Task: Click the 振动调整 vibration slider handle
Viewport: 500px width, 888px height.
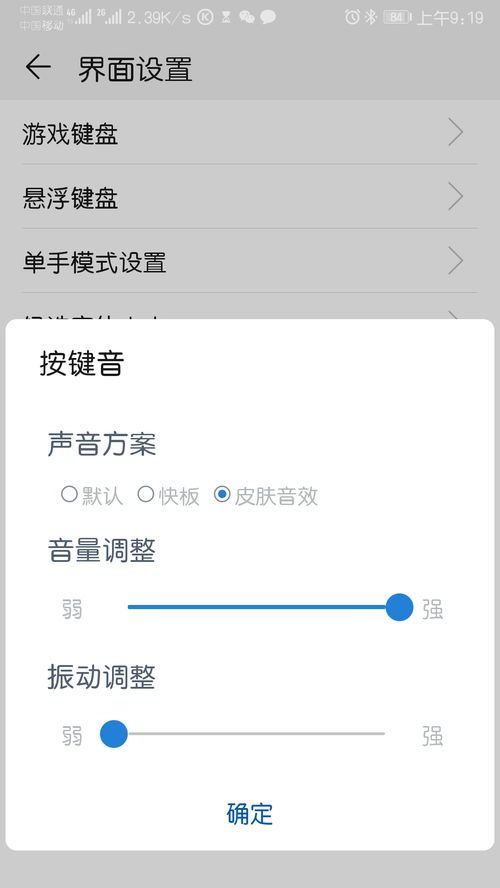Action: [x=114, y=733]
